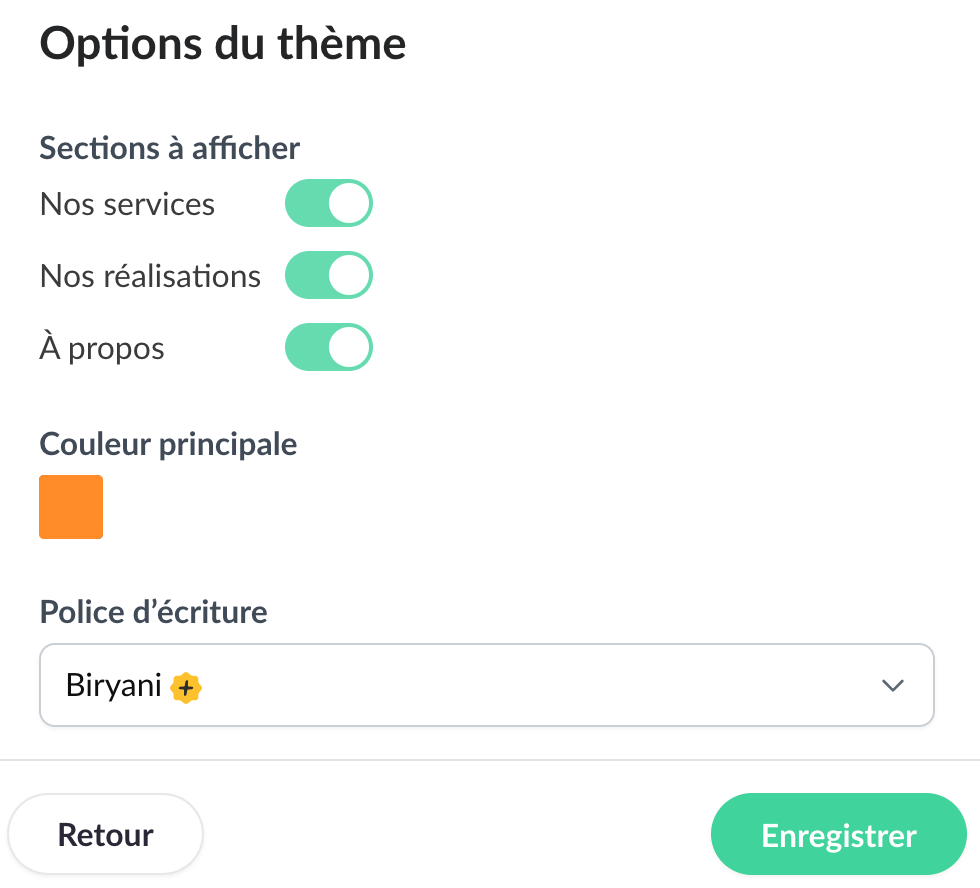The width and height of the screenshot is (980, 888).
Task: Click the Options du thème heading
Action: tap(222, 45)
